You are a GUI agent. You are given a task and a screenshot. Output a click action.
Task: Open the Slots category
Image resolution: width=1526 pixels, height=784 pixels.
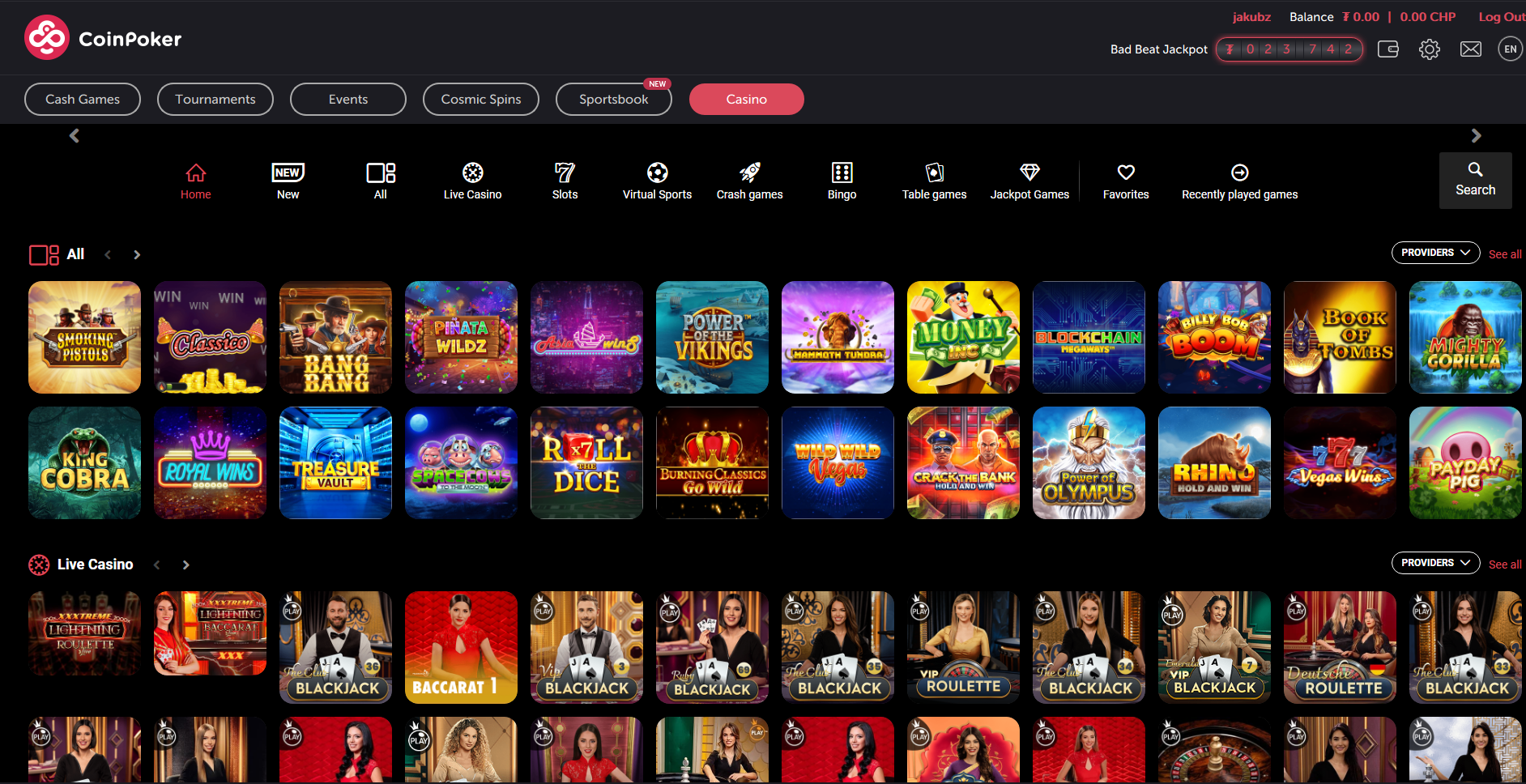coord(565,181)
